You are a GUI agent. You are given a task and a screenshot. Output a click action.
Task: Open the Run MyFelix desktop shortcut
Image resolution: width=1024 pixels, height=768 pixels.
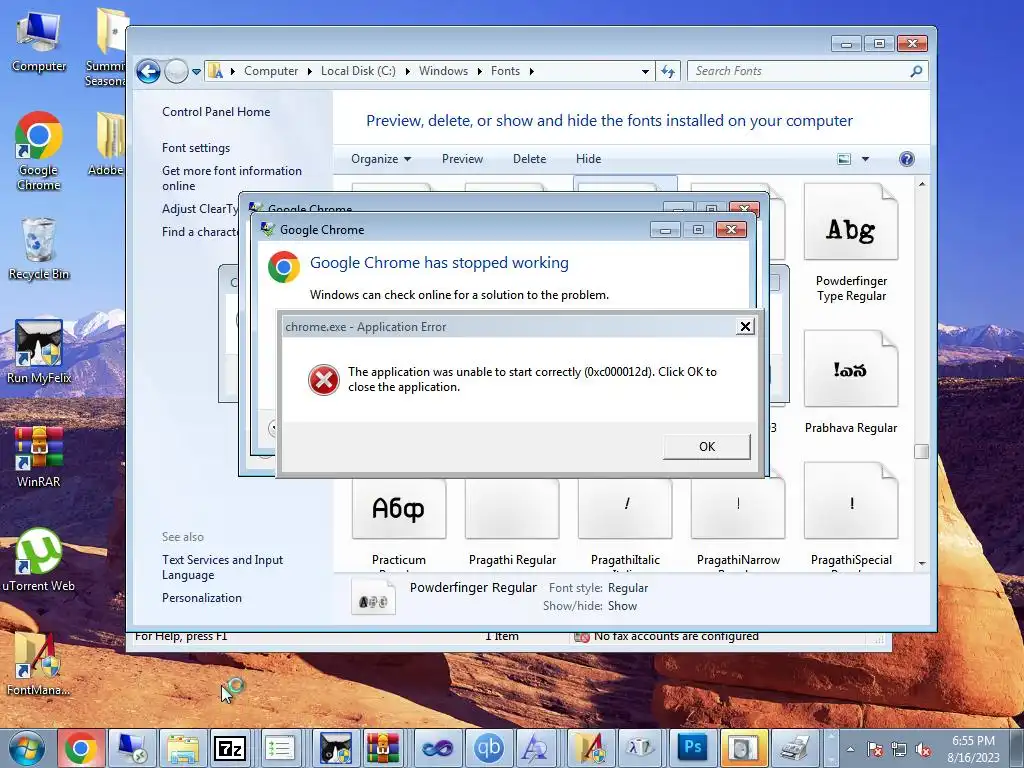point(39,353)
